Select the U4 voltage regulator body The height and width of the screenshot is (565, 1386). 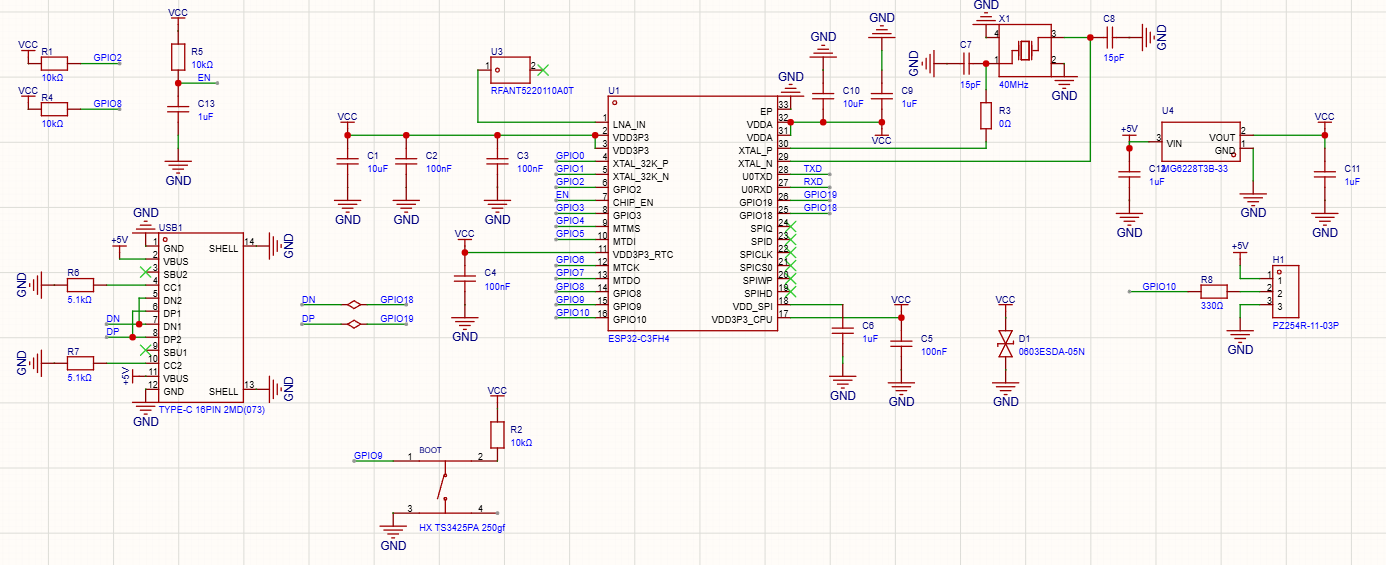coord(1201,142)
